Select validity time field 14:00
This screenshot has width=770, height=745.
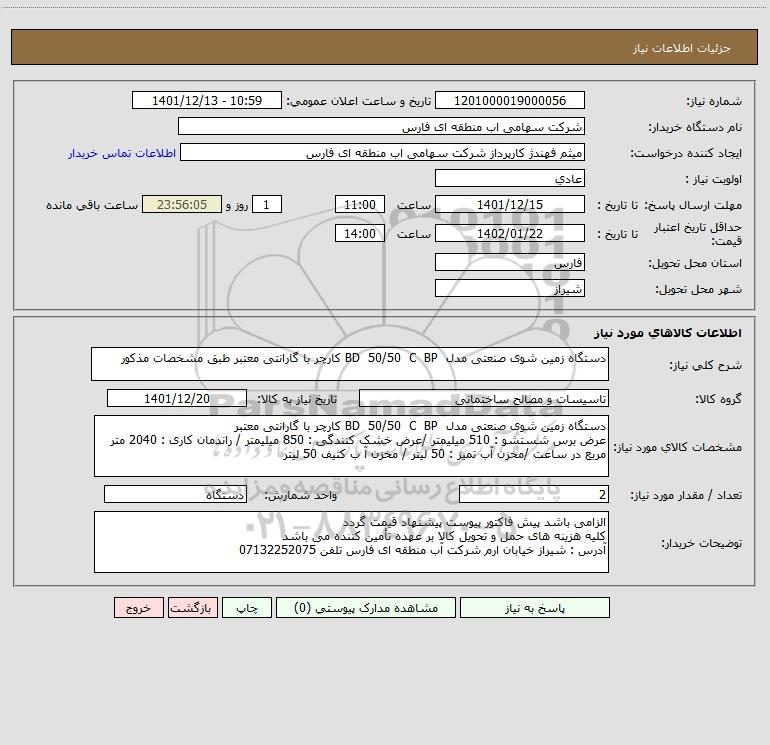pyautogui.click(x=359, y=233)
